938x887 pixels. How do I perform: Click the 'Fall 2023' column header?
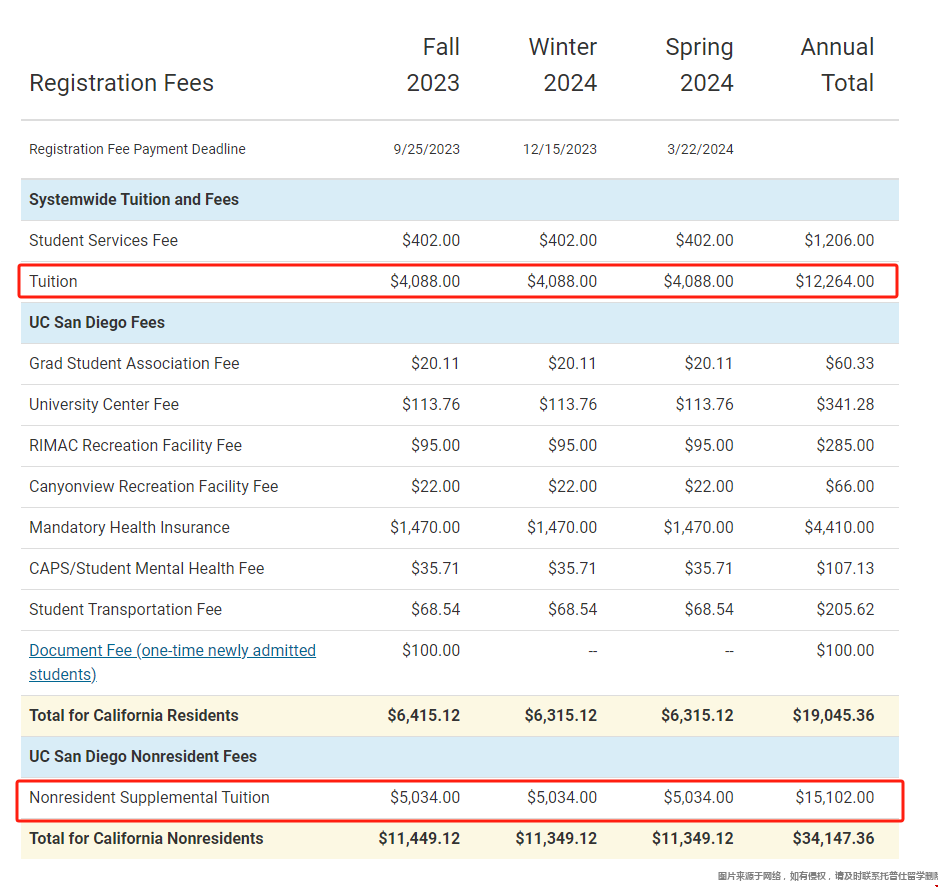(433, 65)
